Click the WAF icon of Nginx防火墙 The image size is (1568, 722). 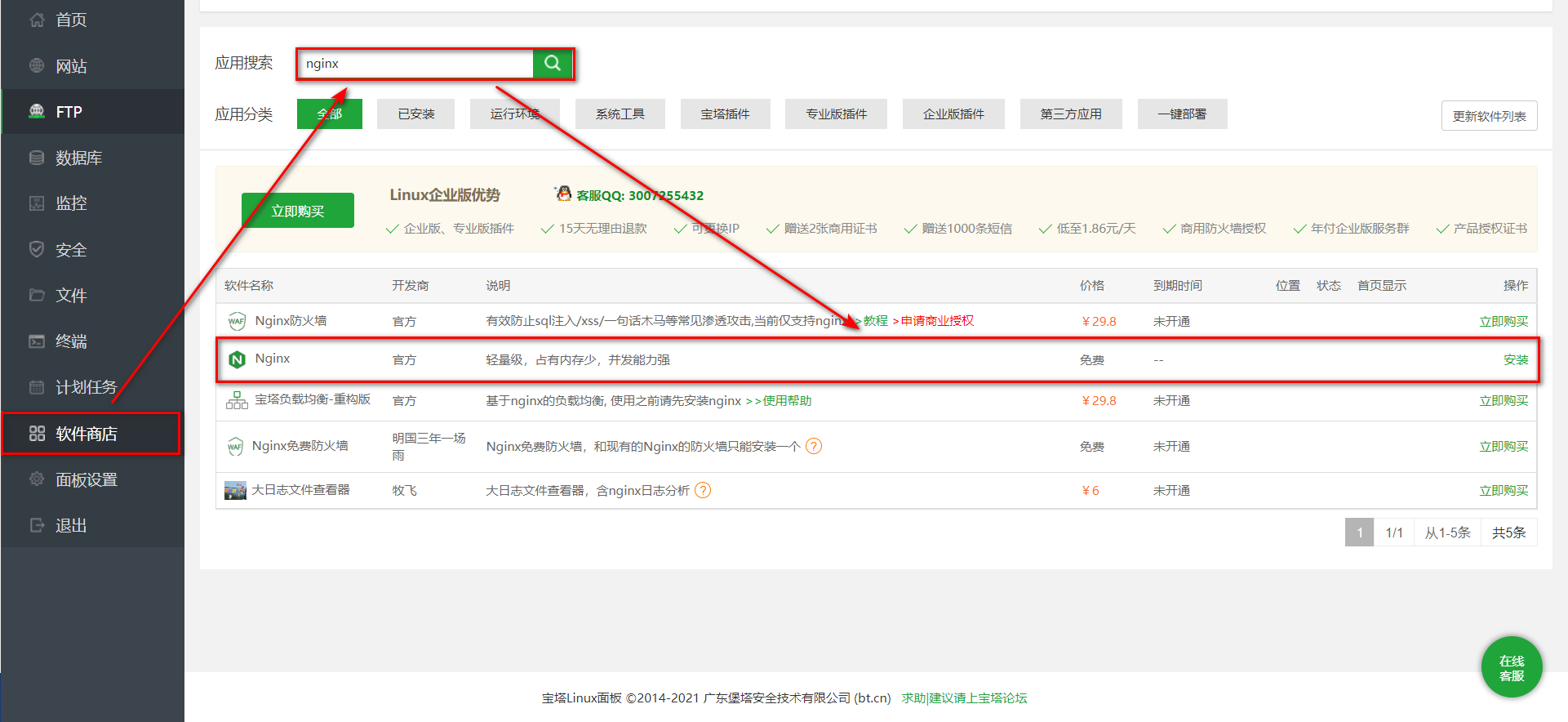(x=237, y=321)
